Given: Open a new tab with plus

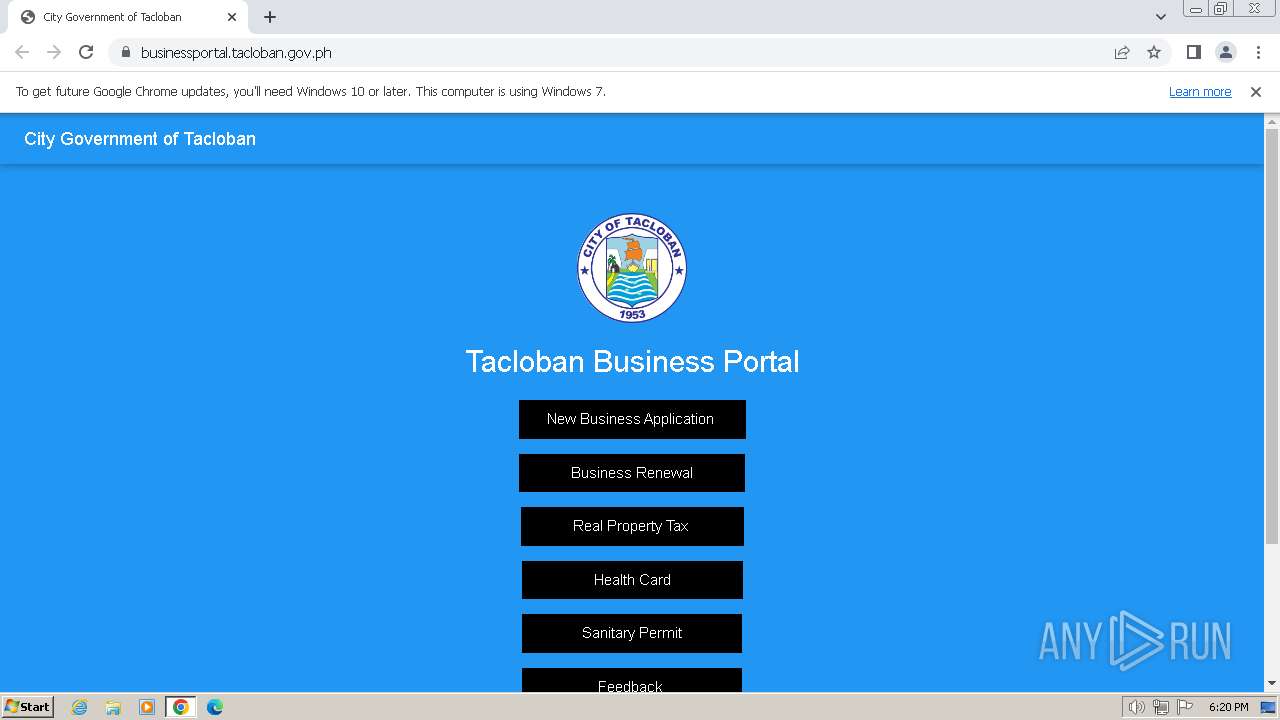Looking at the screenshot, I should [270, 17].
